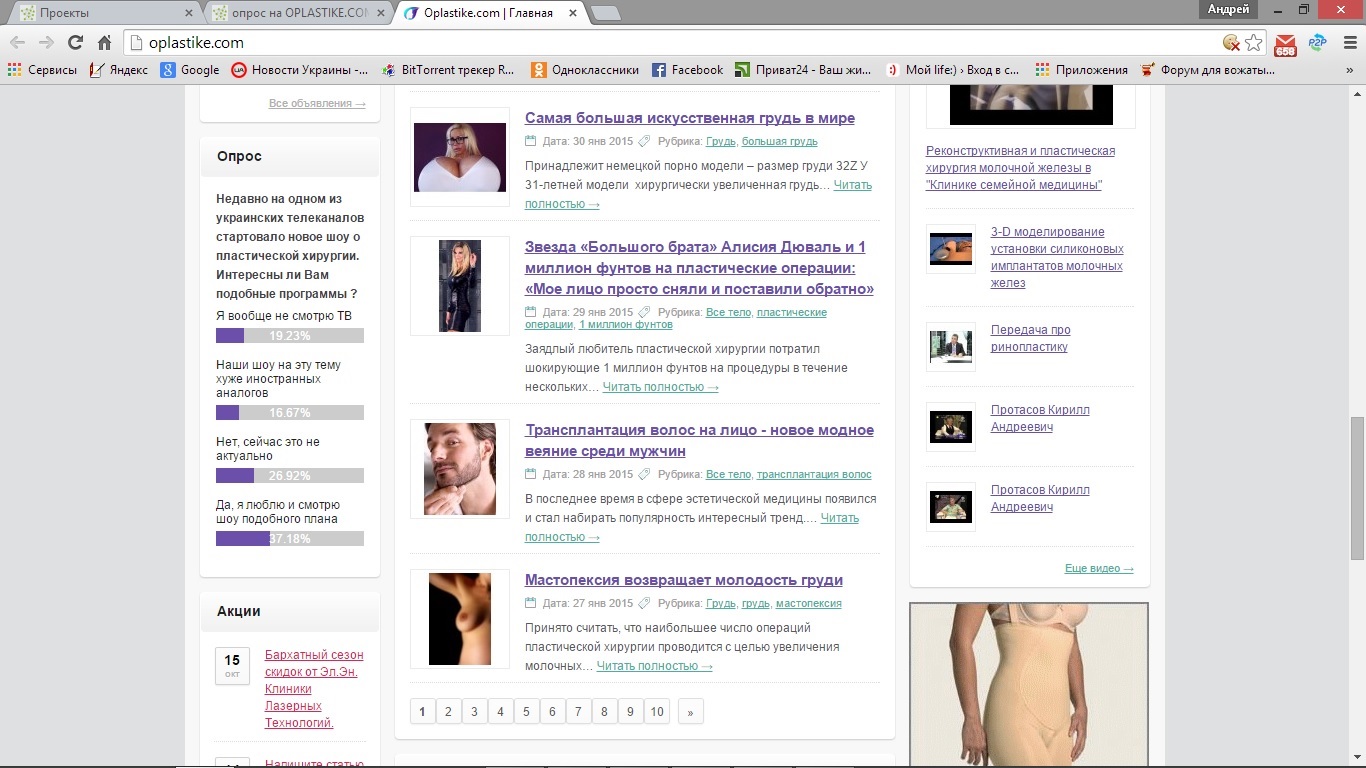This screenshot has width=1366, height=768.
Task: Open Бархатный сезон скидок promotion link
Action: point(314,689)
